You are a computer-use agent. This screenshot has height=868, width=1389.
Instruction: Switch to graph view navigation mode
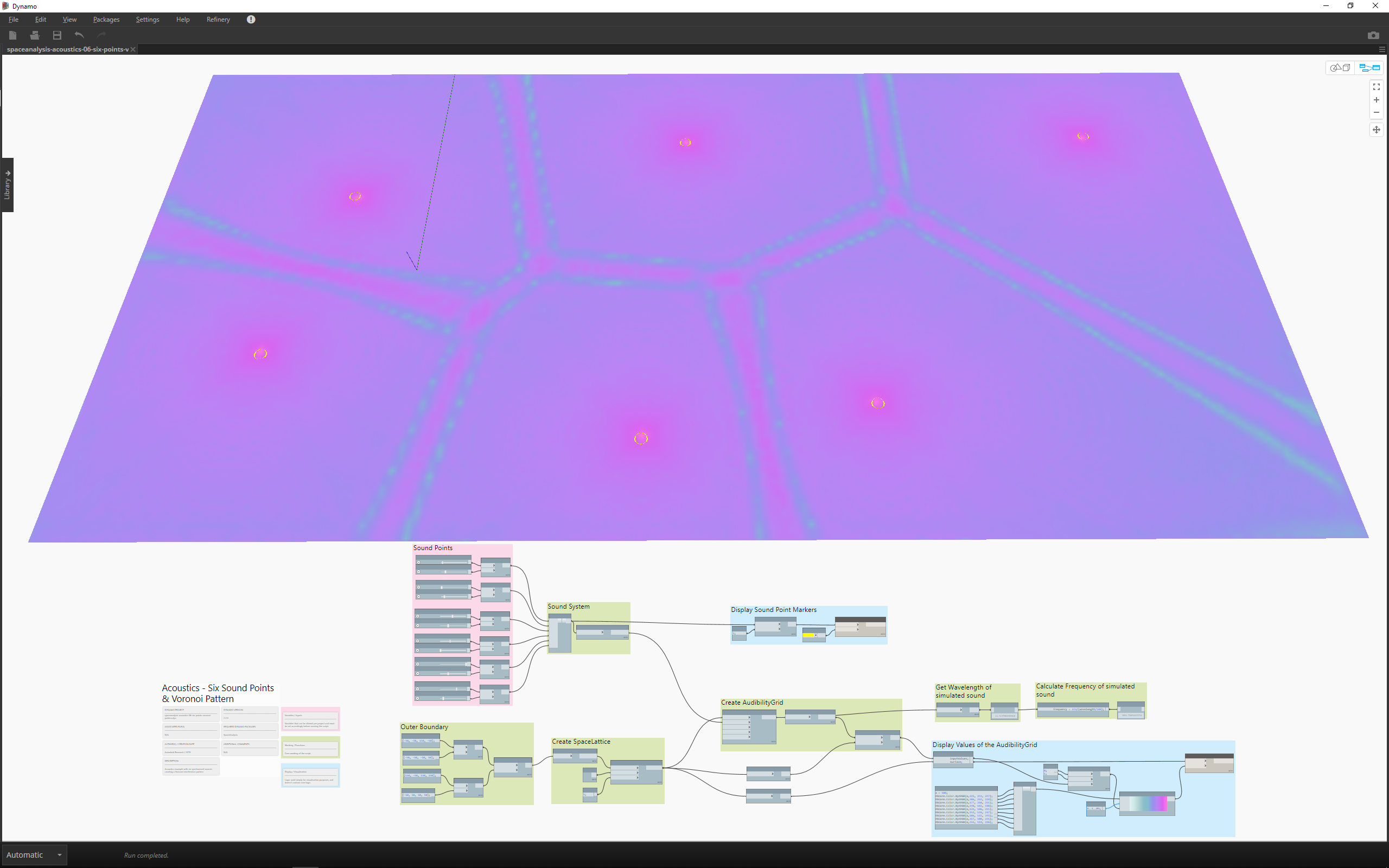coord(1369,68)
